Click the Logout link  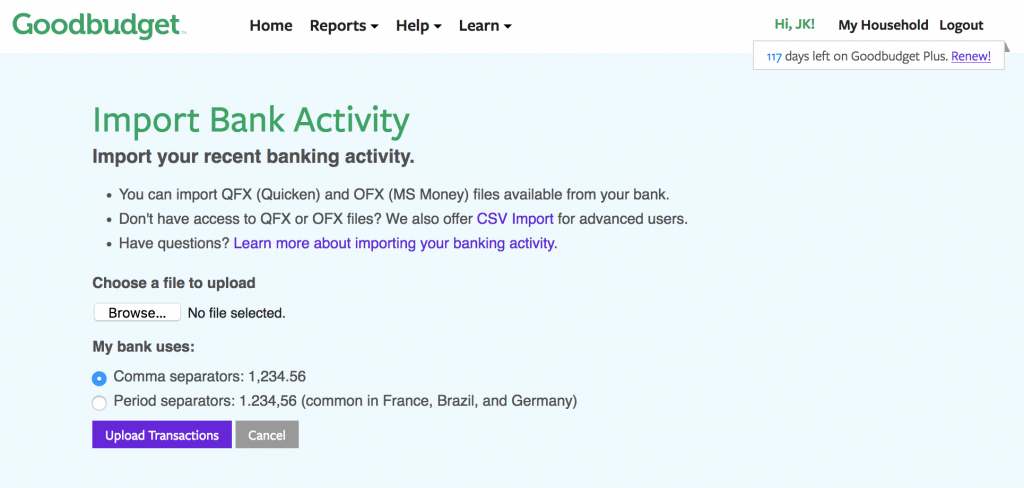(961, 25)
